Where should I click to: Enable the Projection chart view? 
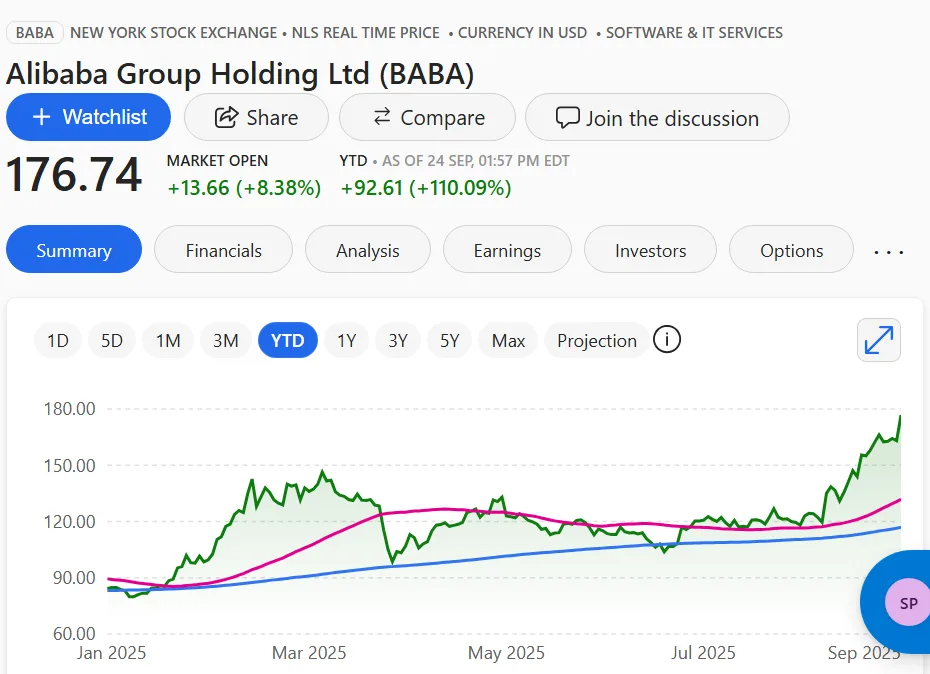coord(596,340)
